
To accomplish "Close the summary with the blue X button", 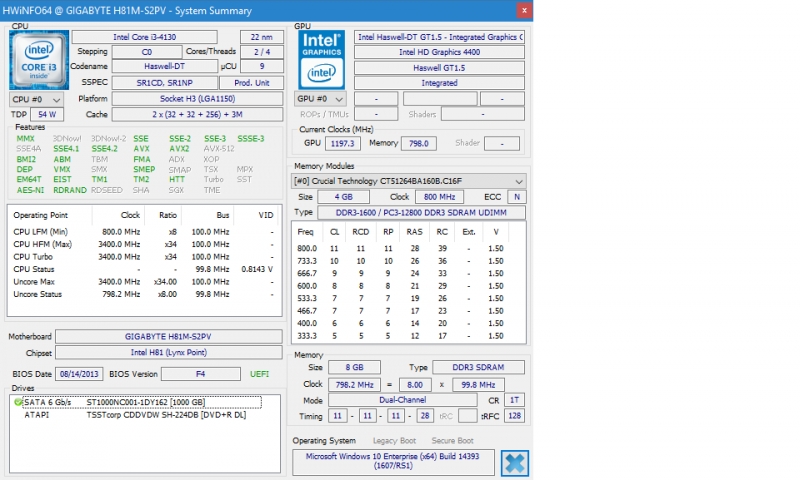I will tap(514, 463).
